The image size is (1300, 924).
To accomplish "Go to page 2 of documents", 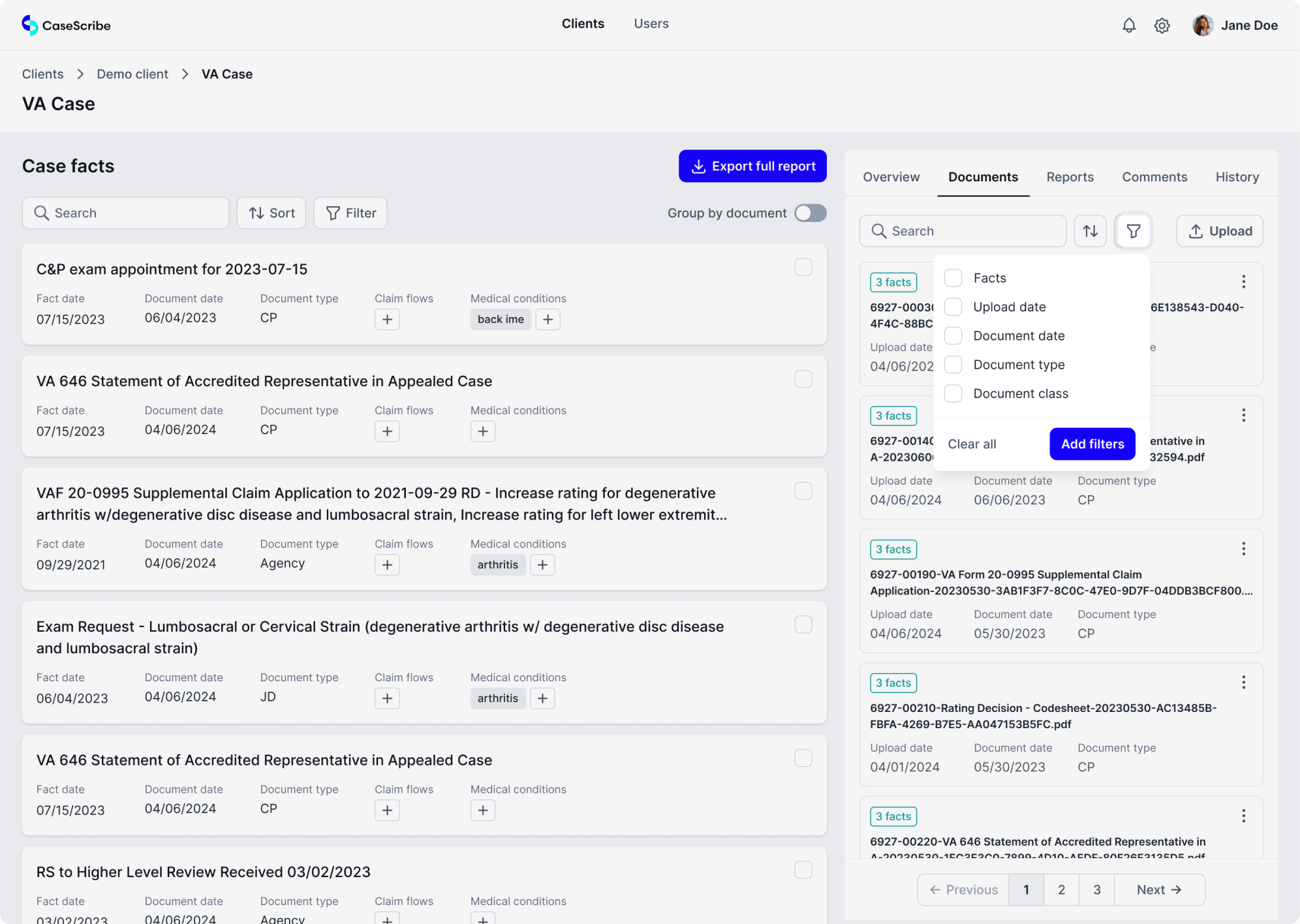I will (1061, 889).
